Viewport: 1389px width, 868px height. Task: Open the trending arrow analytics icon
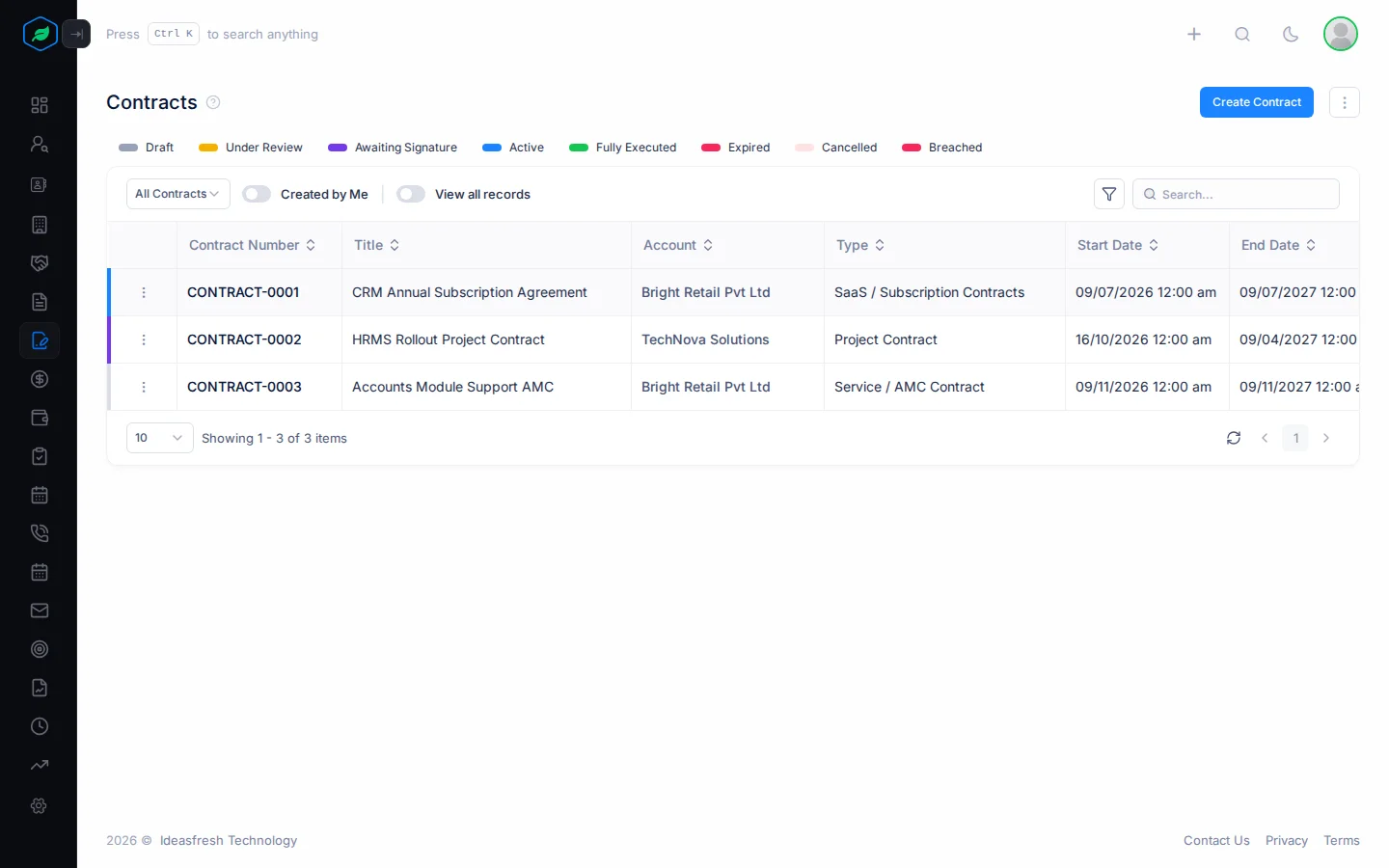(x=40, y=765)
